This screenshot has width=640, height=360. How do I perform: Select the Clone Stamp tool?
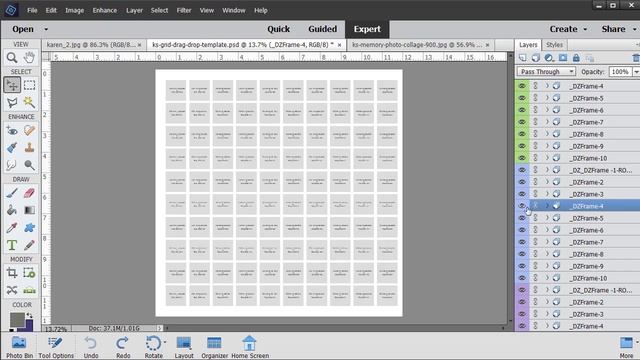(x=29, y=147)
